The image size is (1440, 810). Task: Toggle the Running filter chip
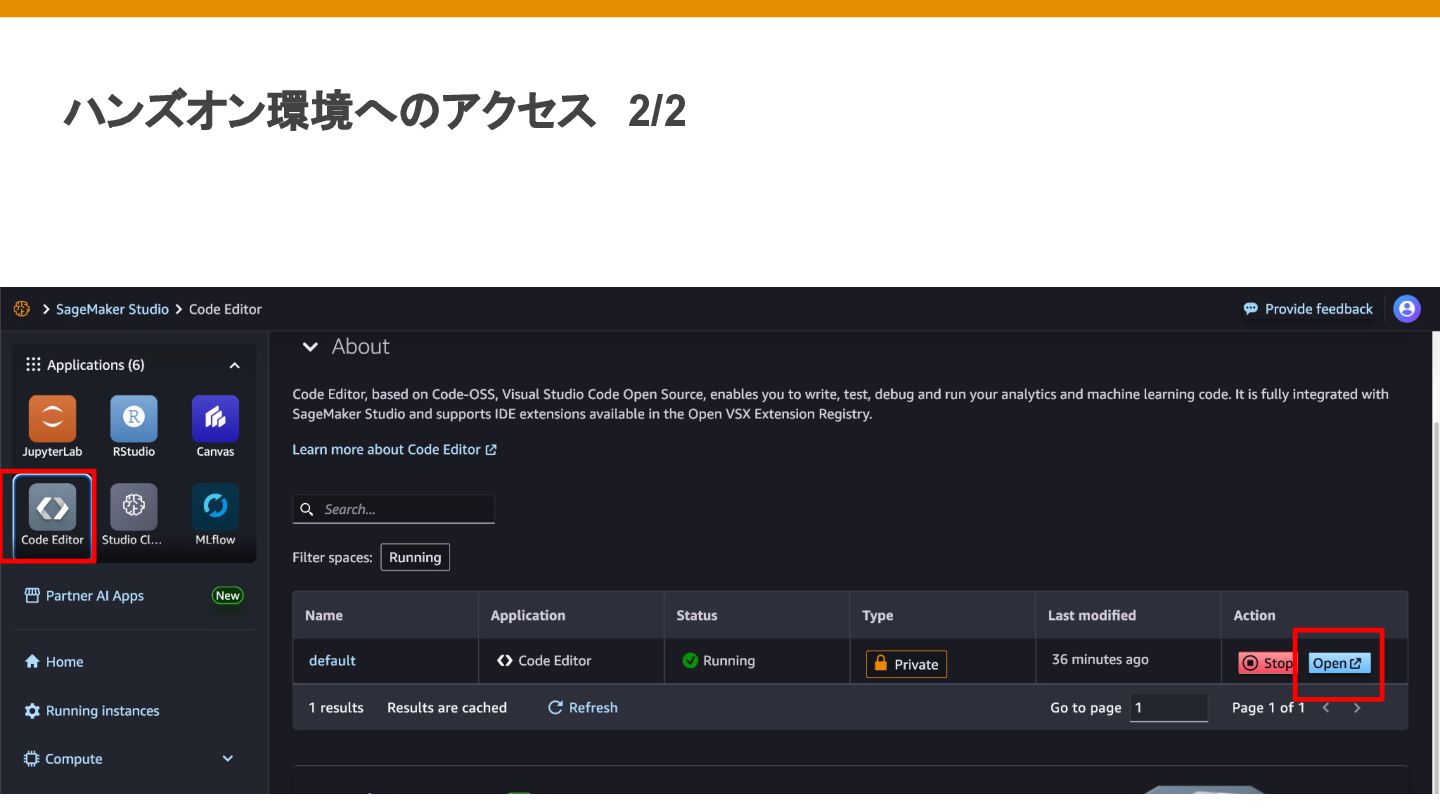click(x=415, y=557)
